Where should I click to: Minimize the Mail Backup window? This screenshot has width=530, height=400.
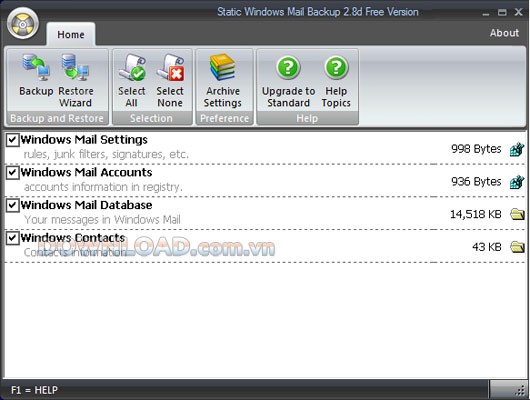coord(486,13)
